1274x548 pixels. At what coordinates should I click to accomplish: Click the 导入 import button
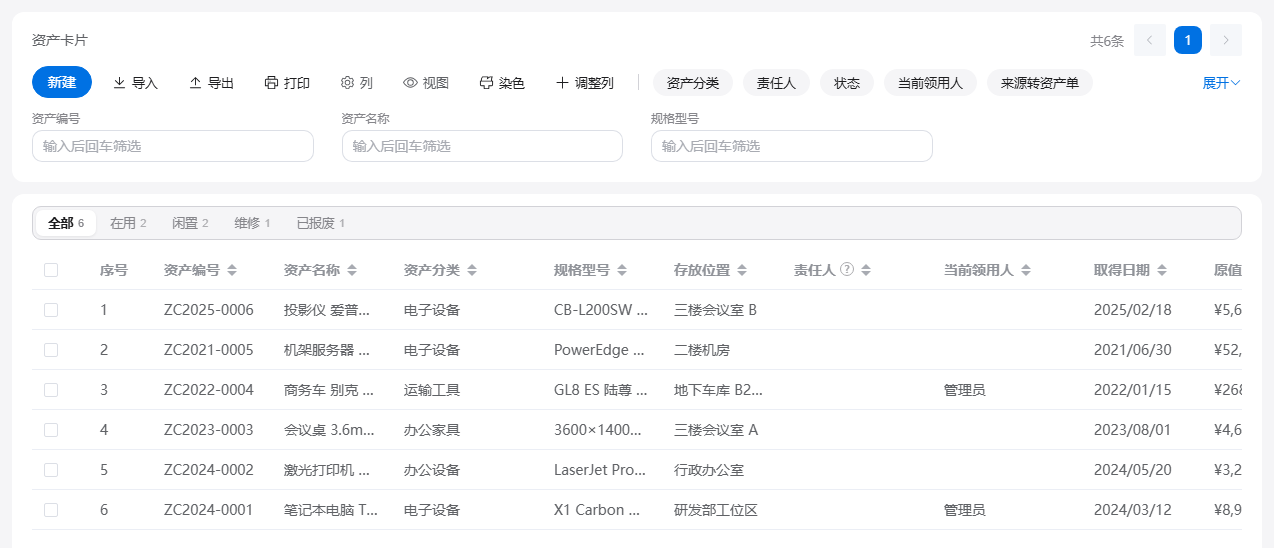[x=135, y=83]
